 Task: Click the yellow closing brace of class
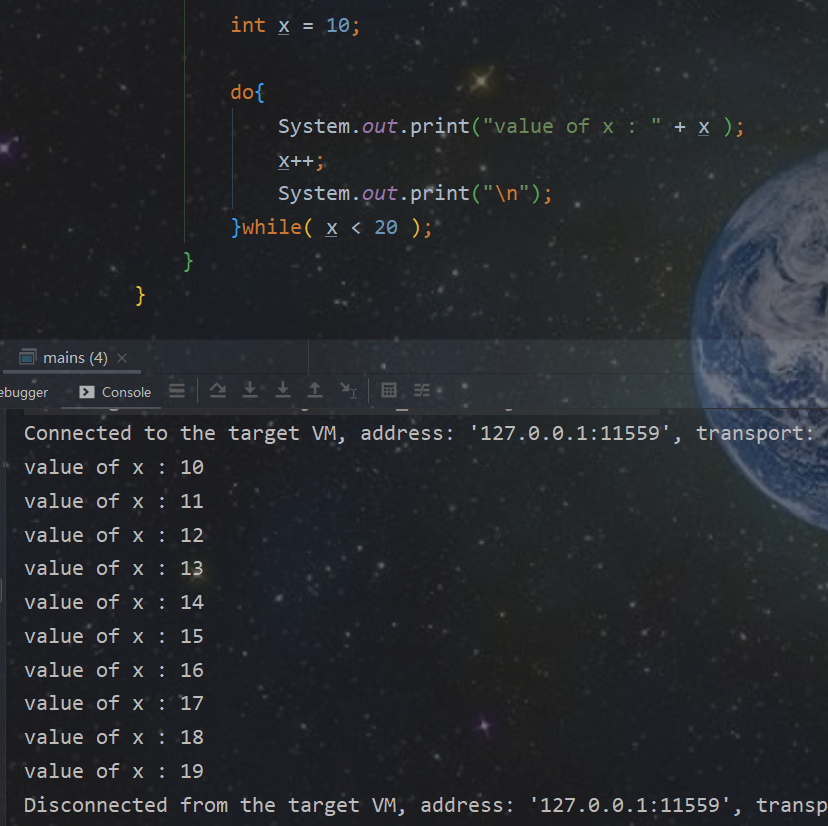[x=140, y=296]
